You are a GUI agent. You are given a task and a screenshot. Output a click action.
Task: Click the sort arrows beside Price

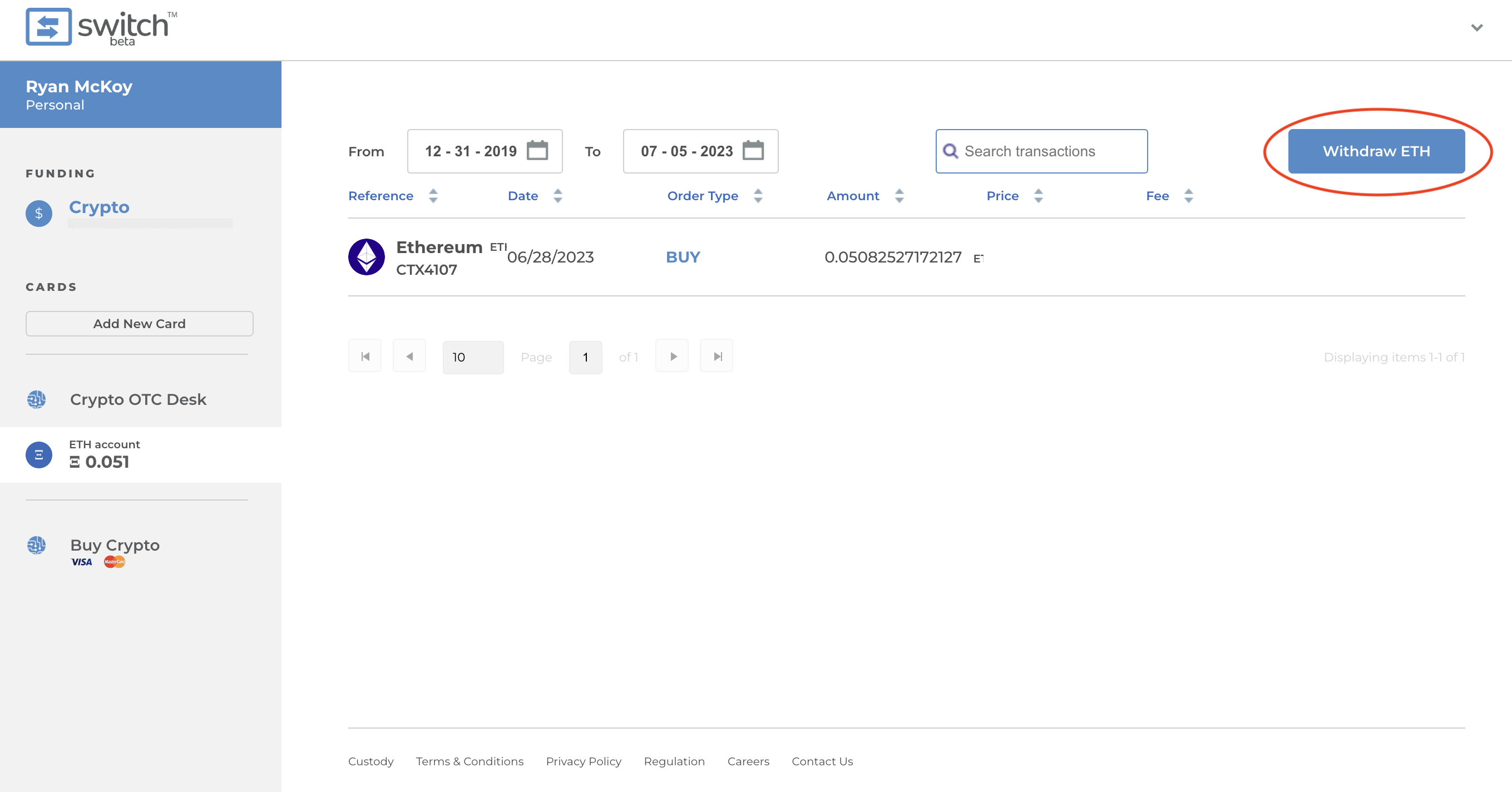click(1039, 196)
